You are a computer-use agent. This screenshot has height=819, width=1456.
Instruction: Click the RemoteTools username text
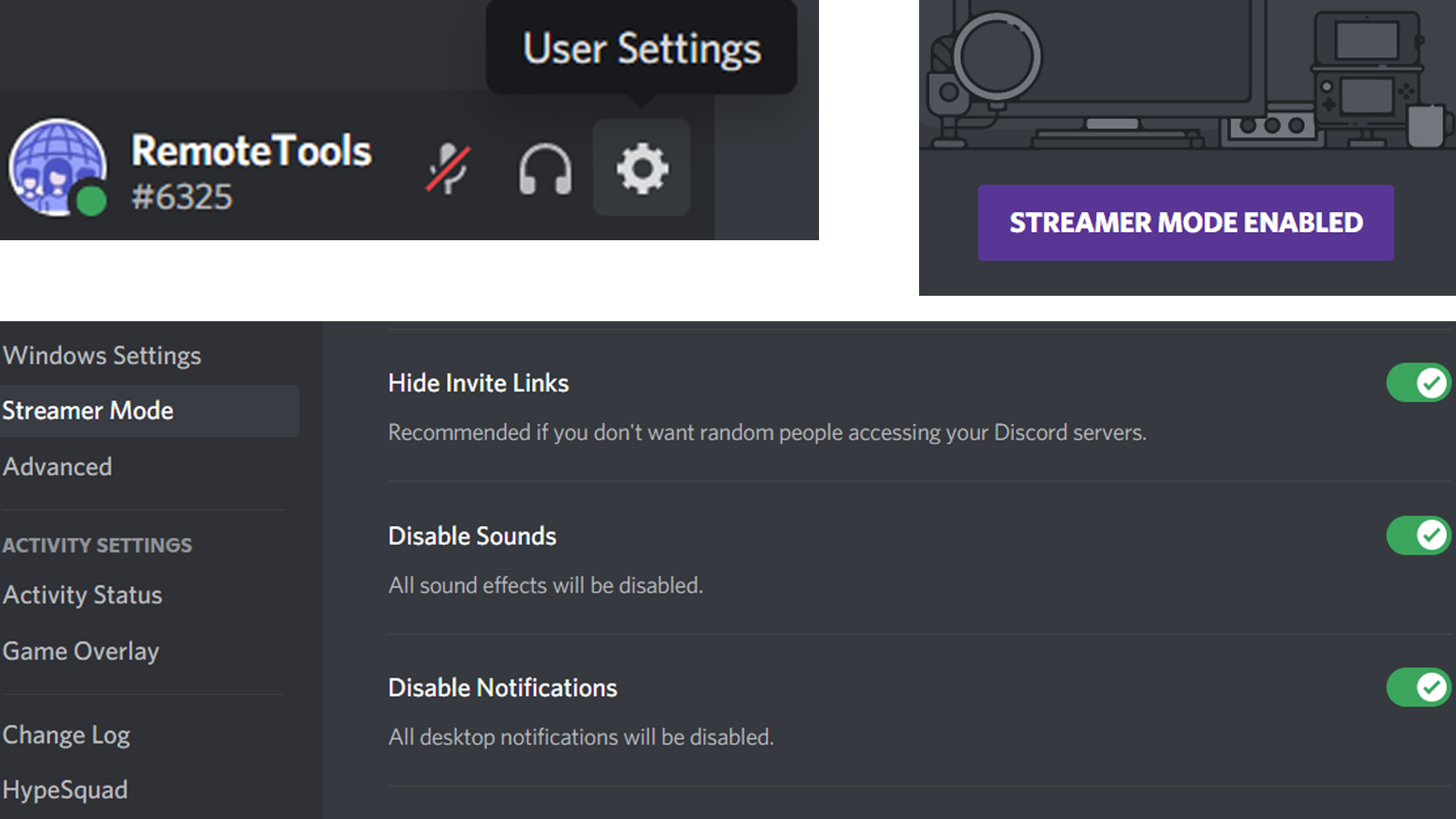click(x=251, y=150)
